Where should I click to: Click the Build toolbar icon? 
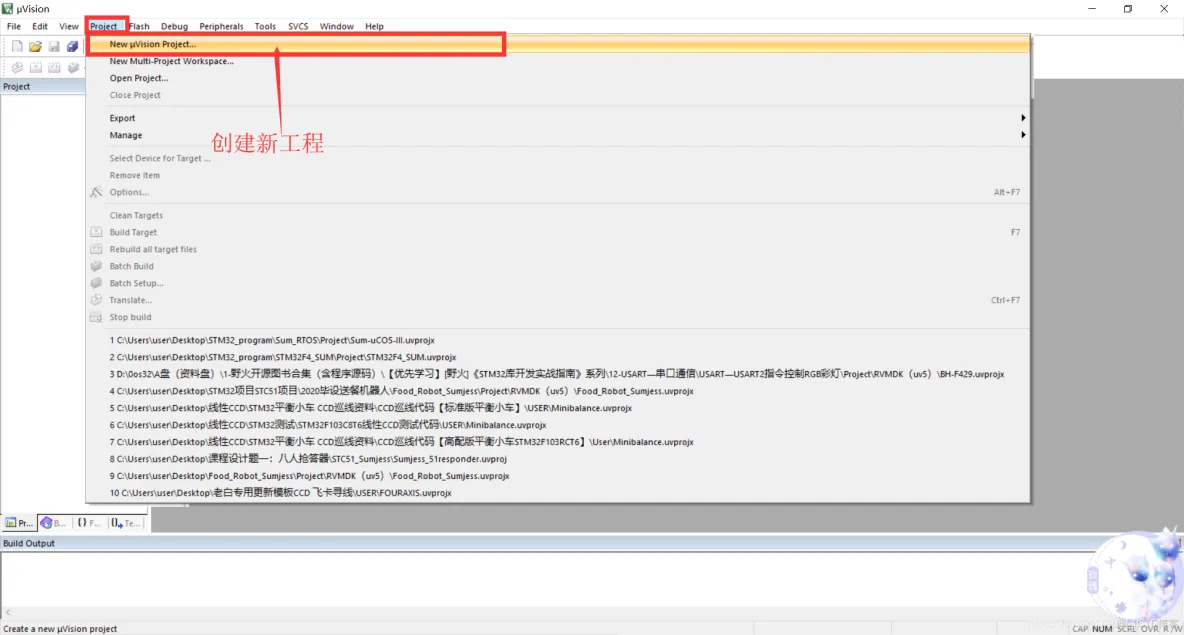[x=35, y=67]
